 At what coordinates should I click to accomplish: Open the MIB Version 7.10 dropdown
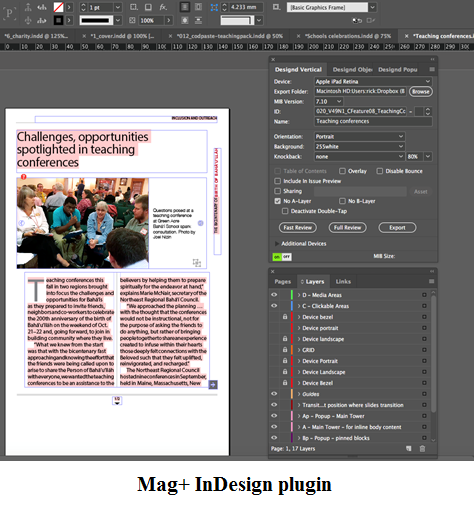click(329, 101)
